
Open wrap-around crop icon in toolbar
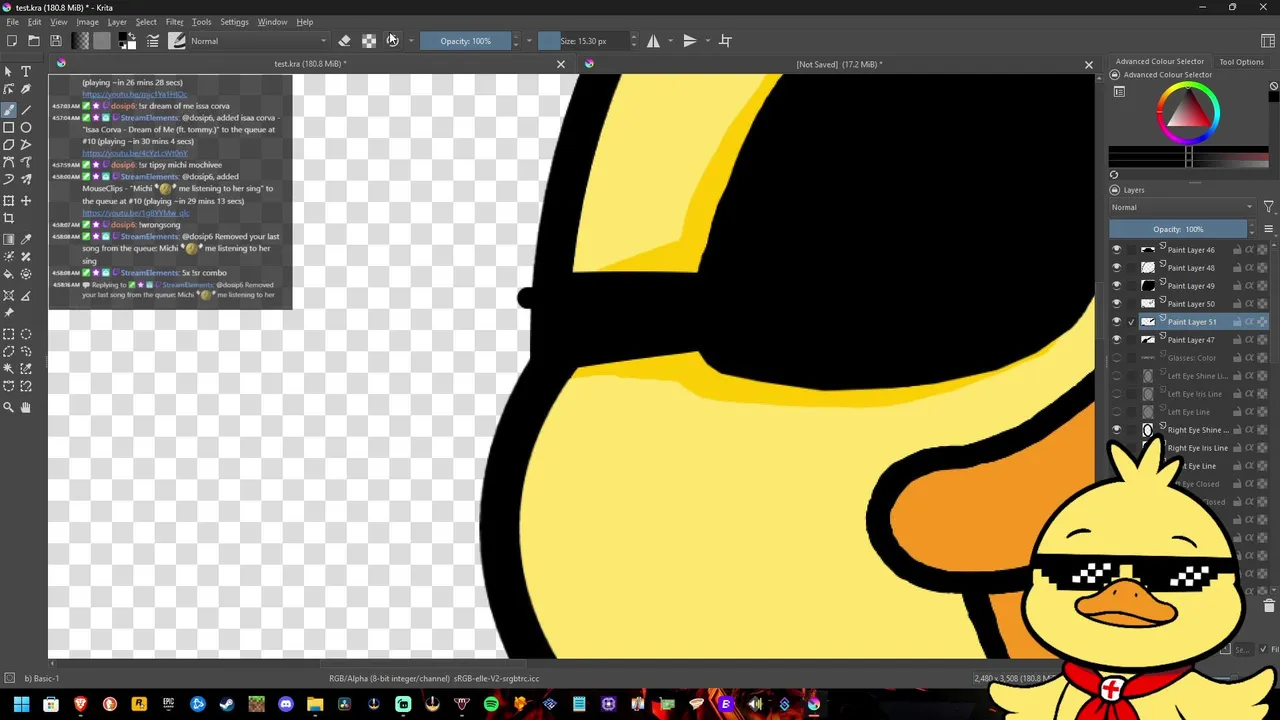click(726, 41)
